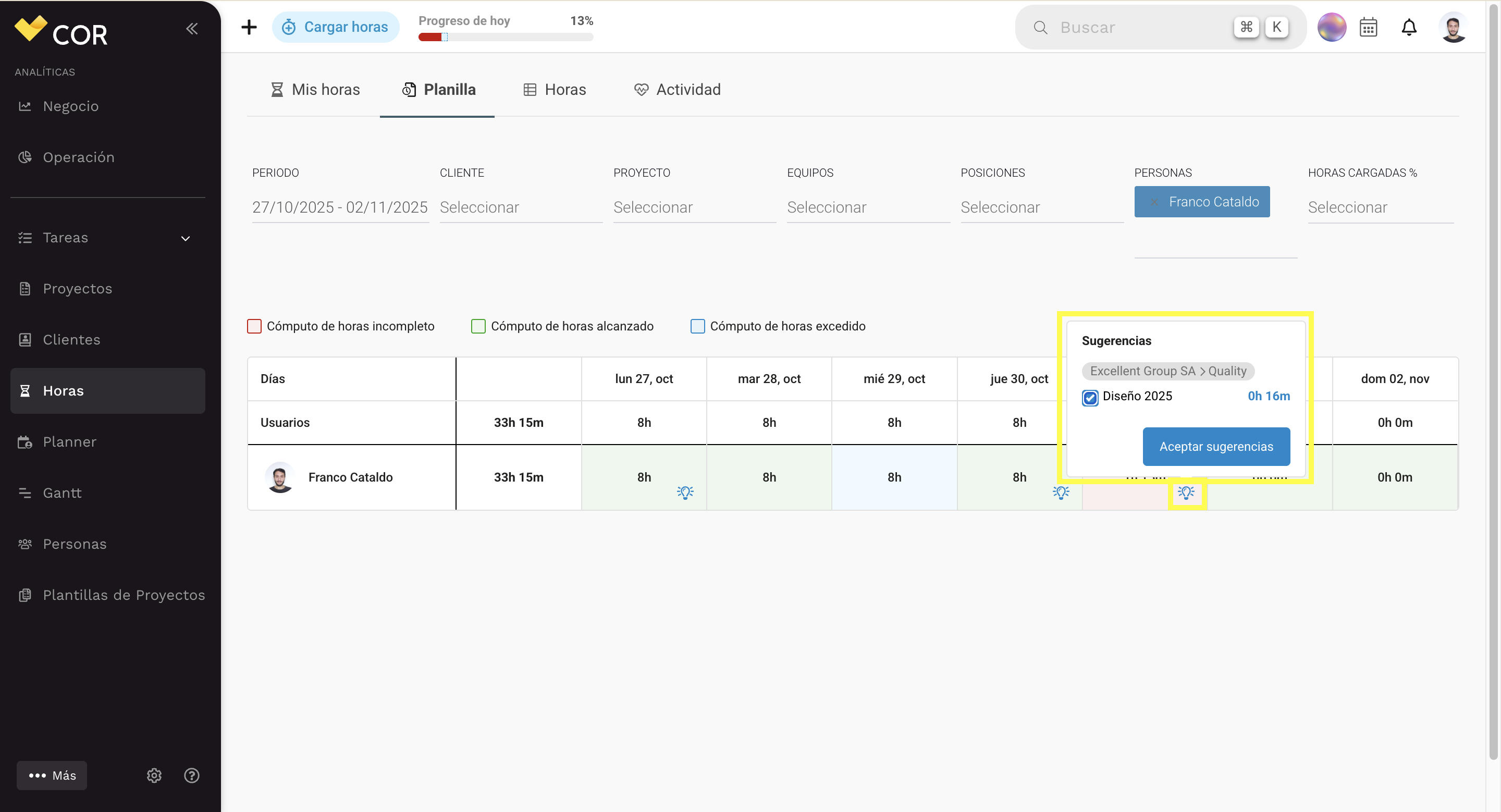The width and height of the screenshot is (1501, 812).
Task: Click the plus icon to create new
Action: (x=249, y=27)
